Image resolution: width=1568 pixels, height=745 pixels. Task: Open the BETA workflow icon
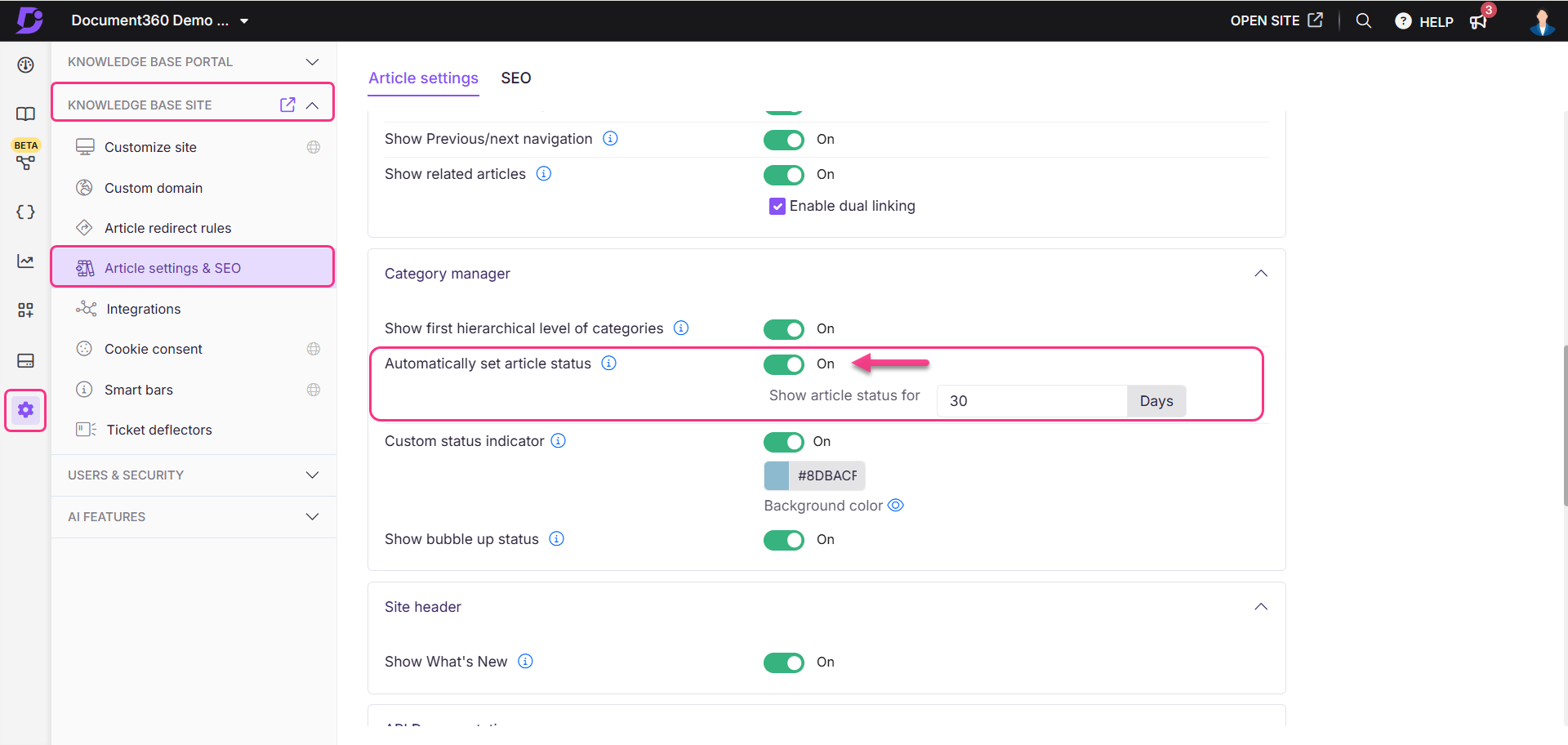pos(26,163)
